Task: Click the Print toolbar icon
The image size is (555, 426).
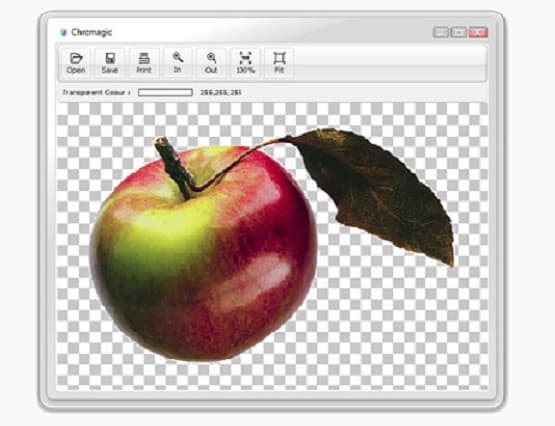Action: [144, 63]
